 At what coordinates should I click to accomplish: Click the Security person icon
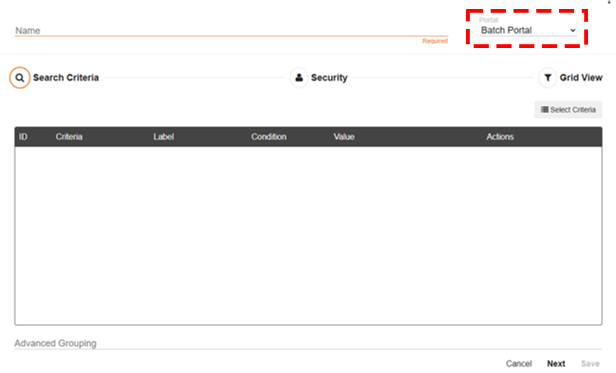point(299,78)
